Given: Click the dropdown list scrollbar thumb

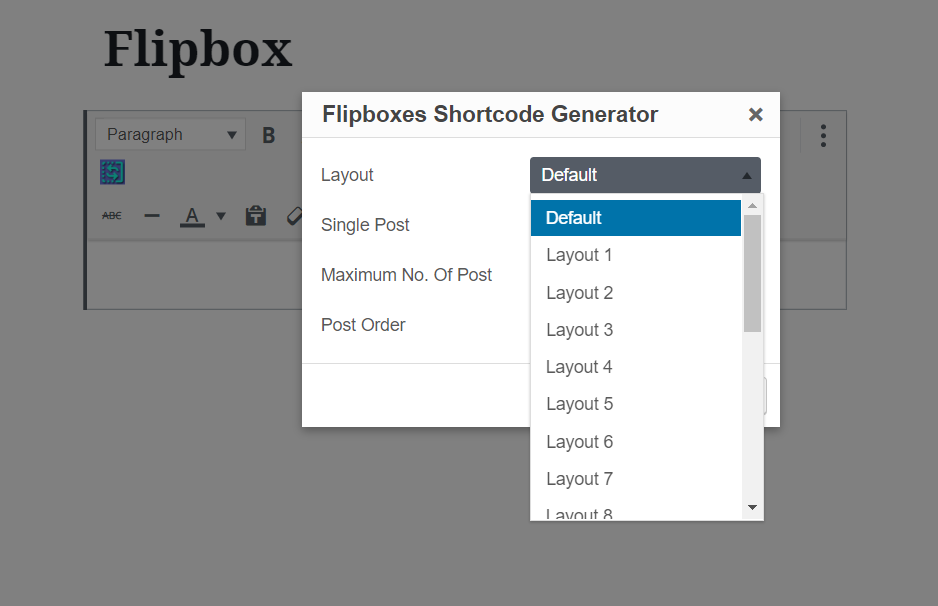Looking at the screenshot, I should coord(753,273).
